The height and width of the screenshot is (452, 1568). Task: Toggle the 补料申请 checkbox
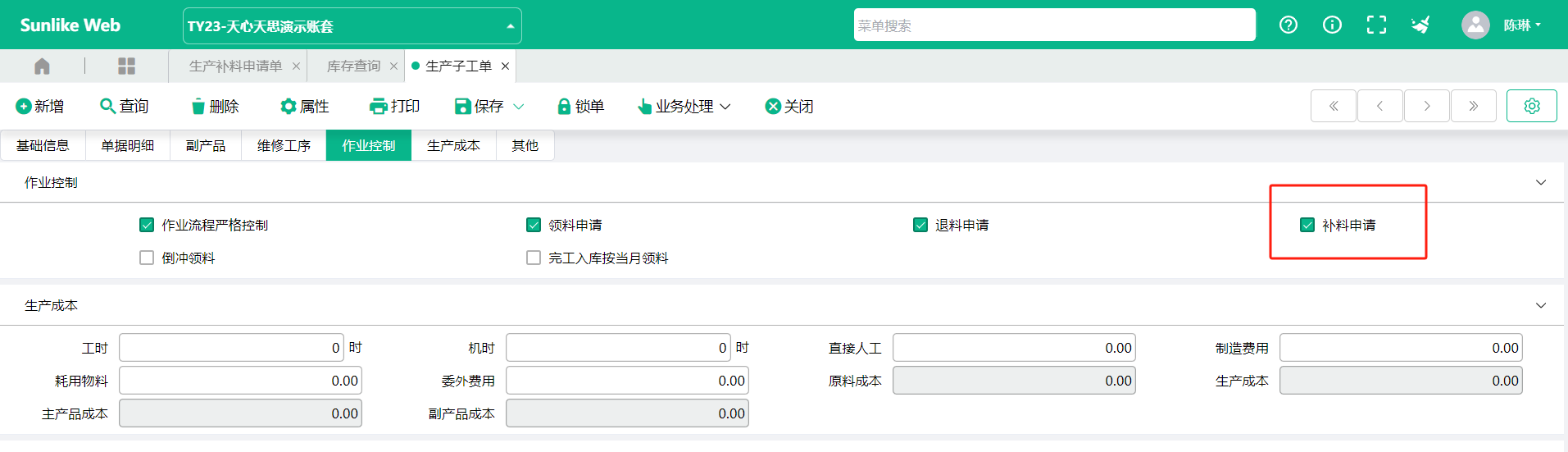click(x=1307, y=225)
